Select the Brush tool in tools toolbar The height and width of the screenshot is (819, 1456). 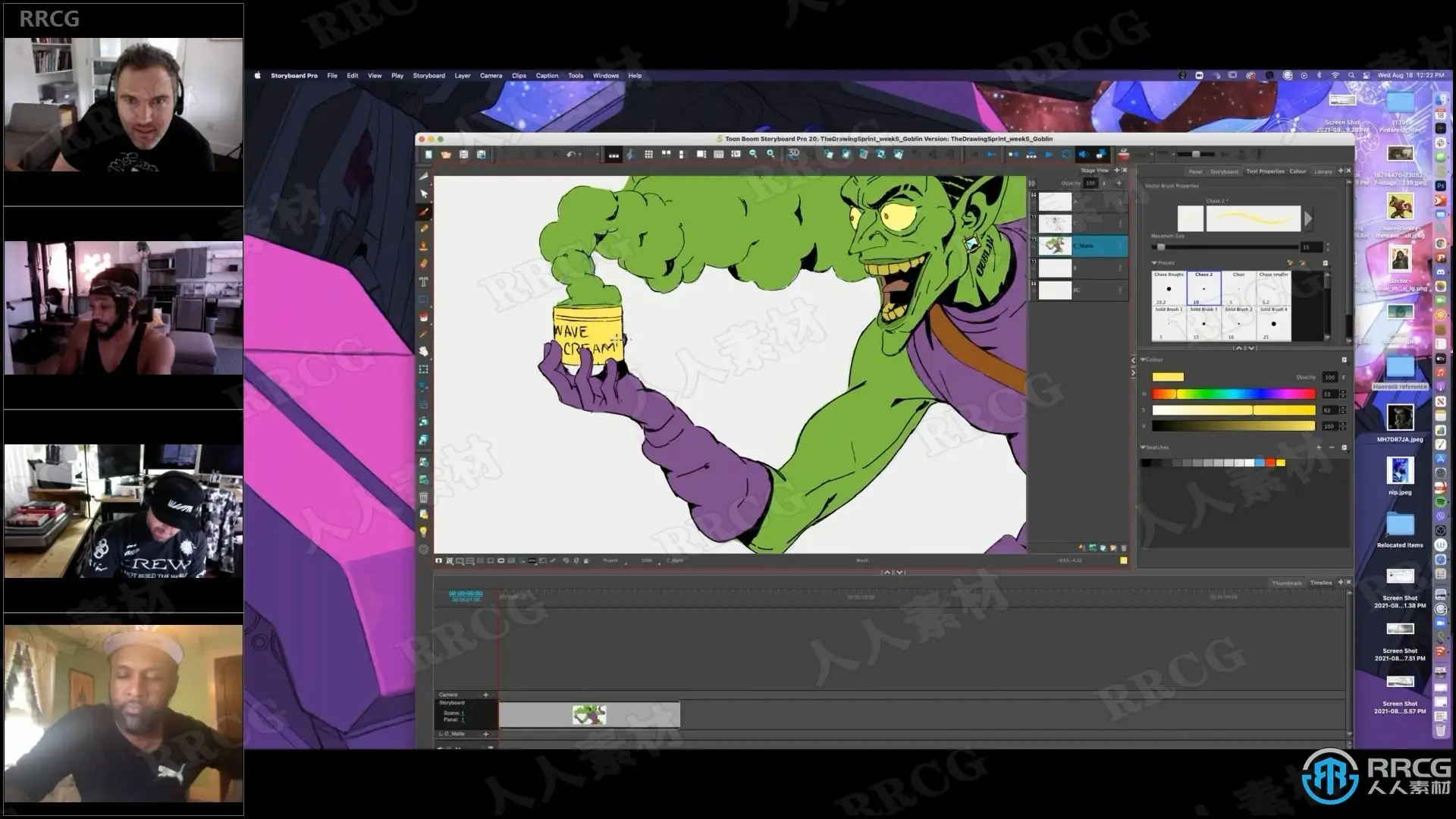[x=424, y=212]
